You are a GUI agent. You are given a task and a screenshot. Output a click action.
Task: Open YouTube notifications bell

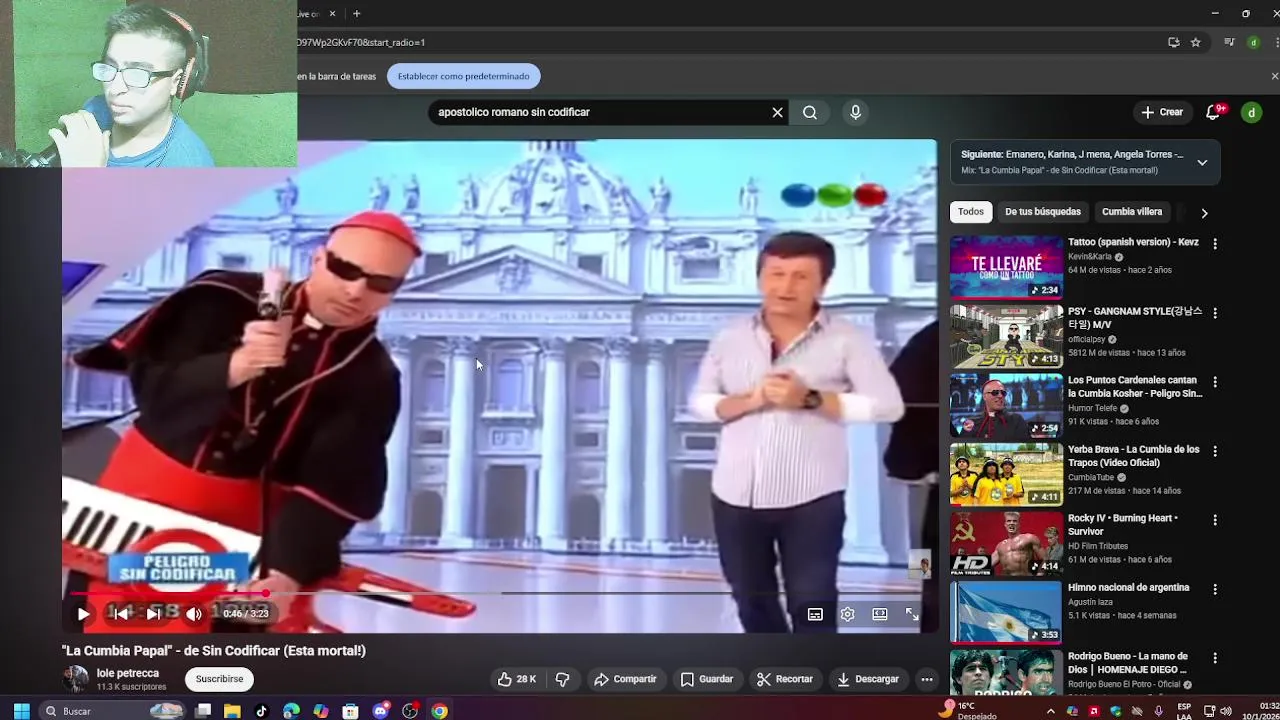(1213, 112)
